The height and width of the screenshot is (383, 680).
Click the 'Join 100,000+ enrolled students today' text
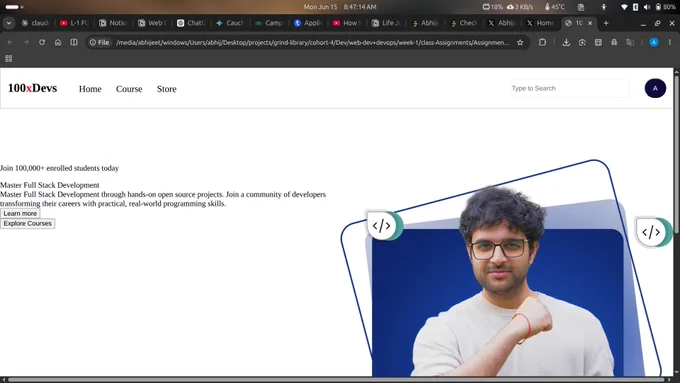coord(59,168)
